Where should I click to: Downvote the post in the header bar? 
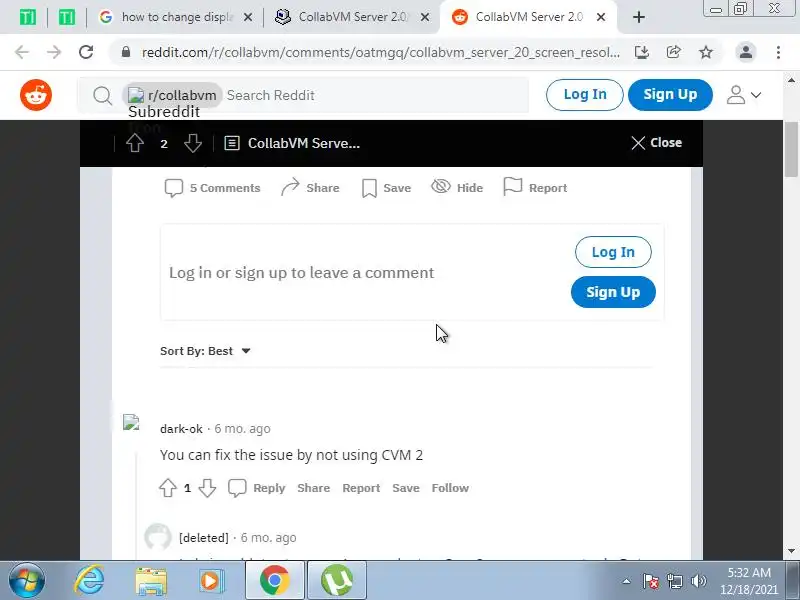193,143
